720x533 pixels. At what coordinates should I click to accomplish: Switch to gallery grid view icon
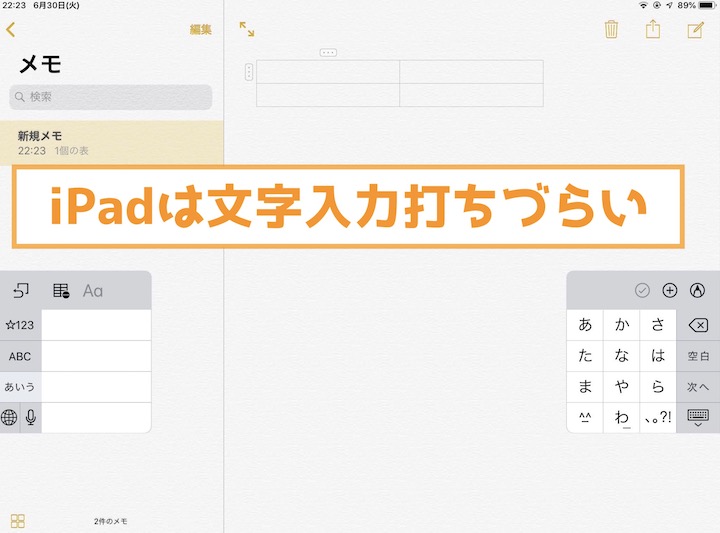click(18, 521)
